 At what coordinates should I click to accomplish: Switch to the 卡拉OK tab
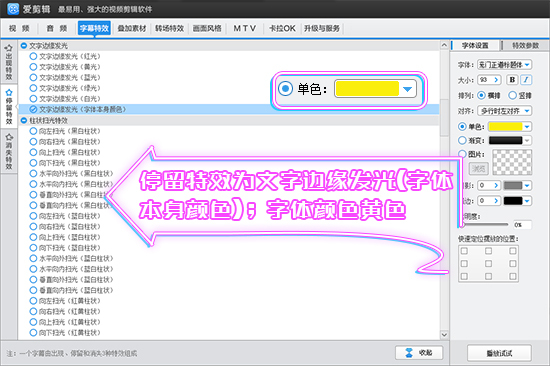(282, 28)
